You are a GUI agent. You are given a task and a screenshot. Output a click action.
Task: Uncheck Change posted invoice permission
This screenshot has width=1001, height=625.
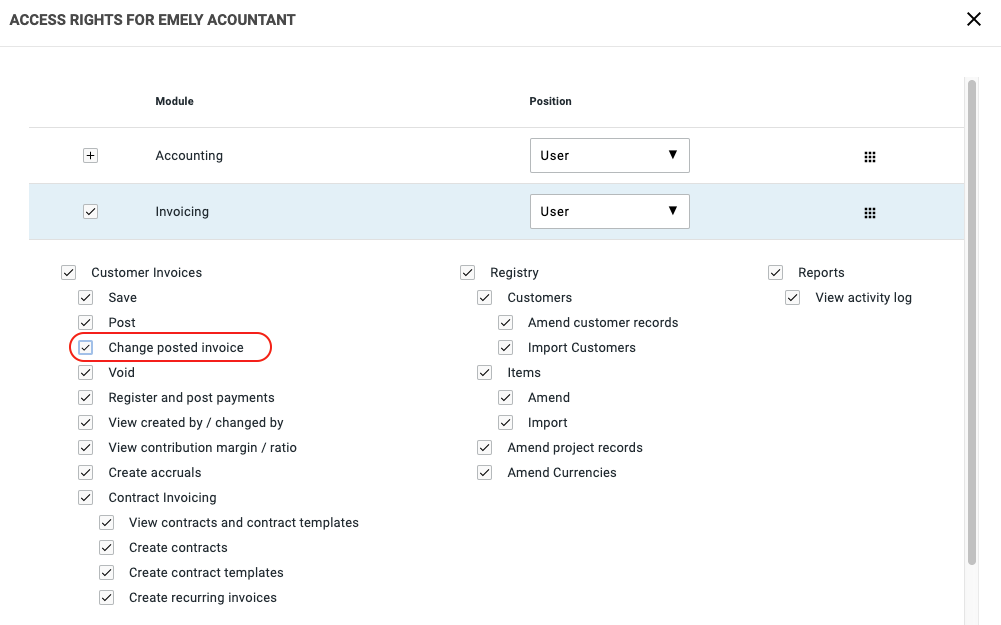[x=86, y=348]
